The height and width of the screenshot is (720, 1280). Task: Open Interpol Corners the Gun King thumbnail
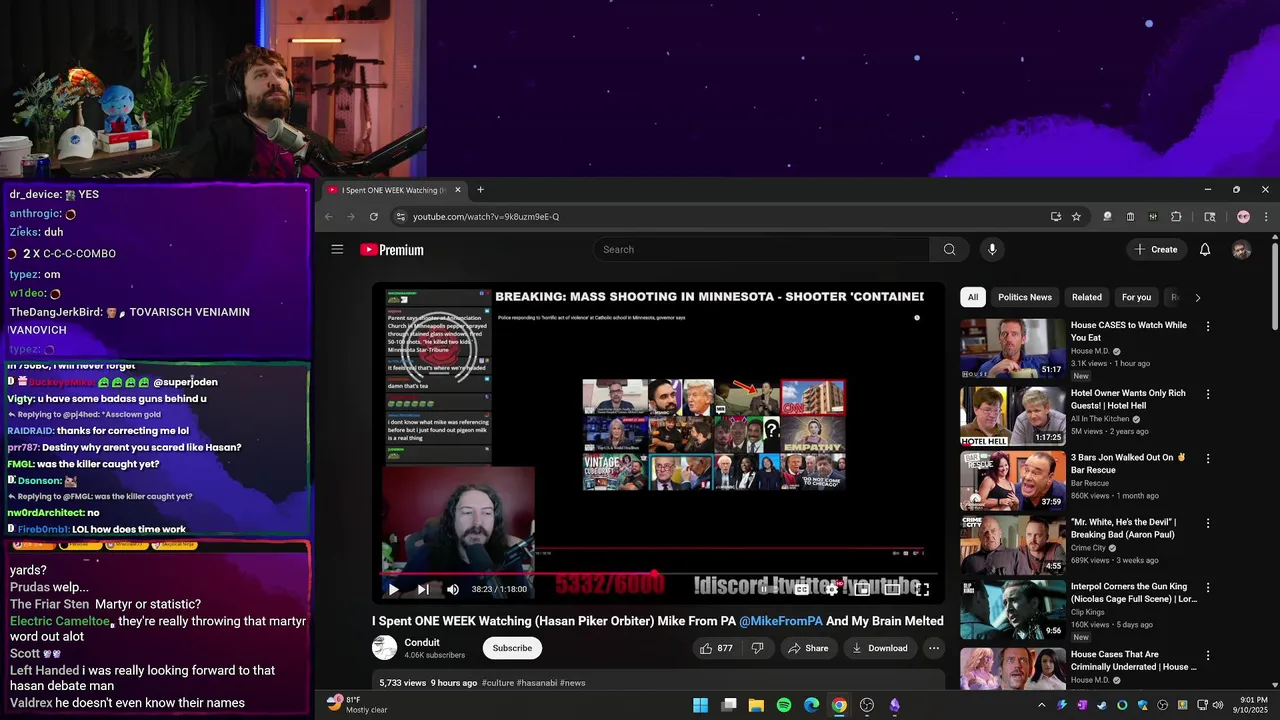1013,610
